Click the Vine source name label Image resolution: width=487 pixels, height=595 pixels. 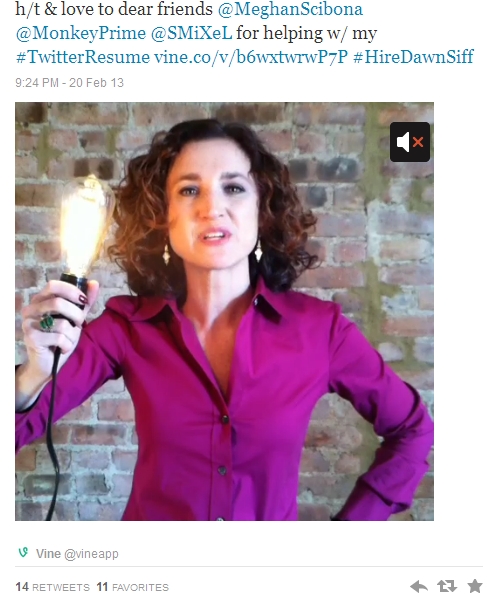pos(48,554)
